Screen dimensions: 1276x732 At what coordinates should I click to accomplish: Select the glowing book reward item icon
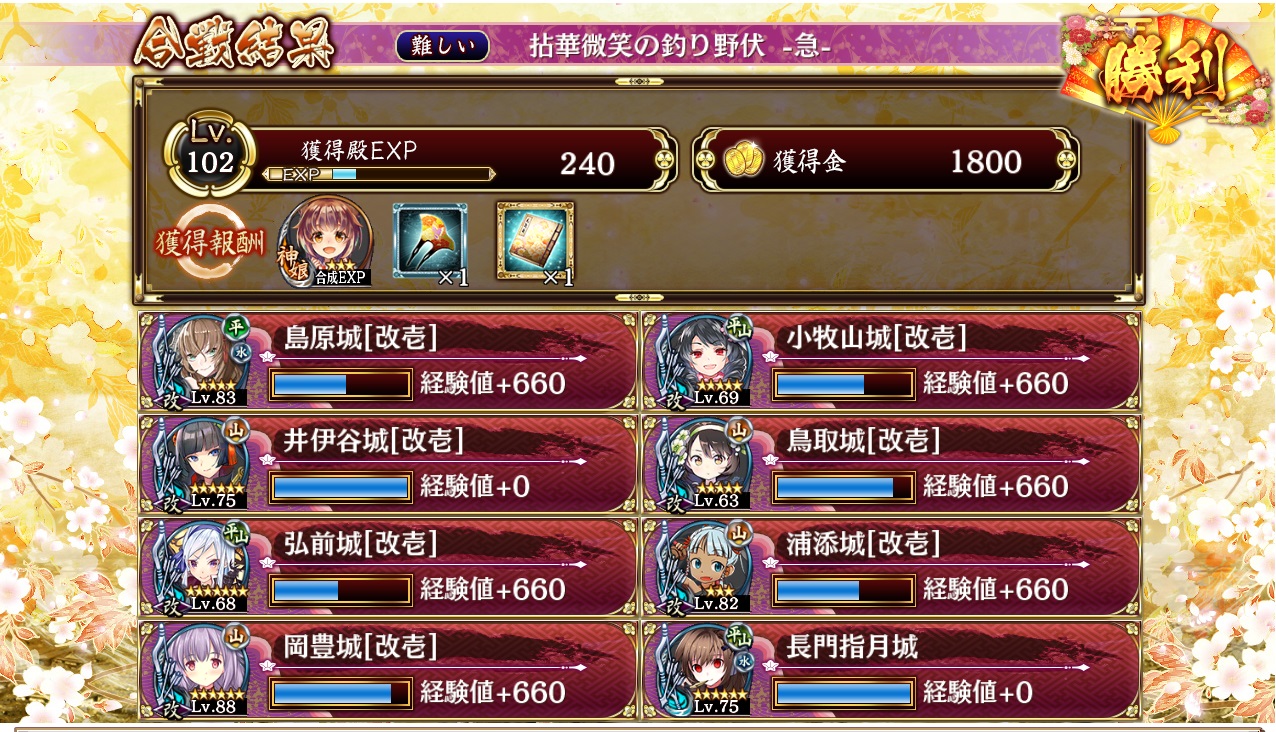point(535,240)
